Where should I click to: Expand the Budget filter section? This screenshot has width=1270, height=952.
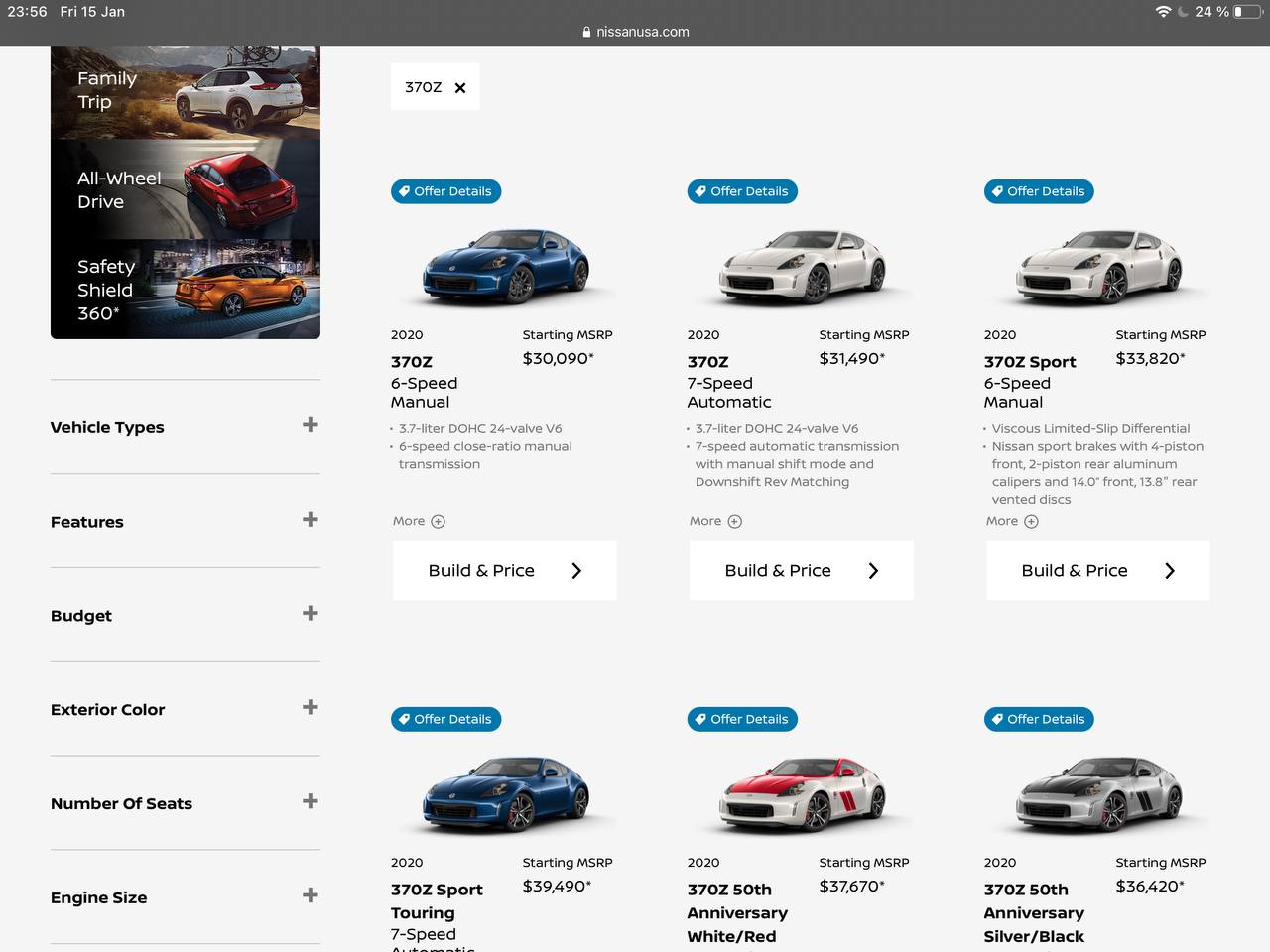pyautogui.click(x=185, y=615)
